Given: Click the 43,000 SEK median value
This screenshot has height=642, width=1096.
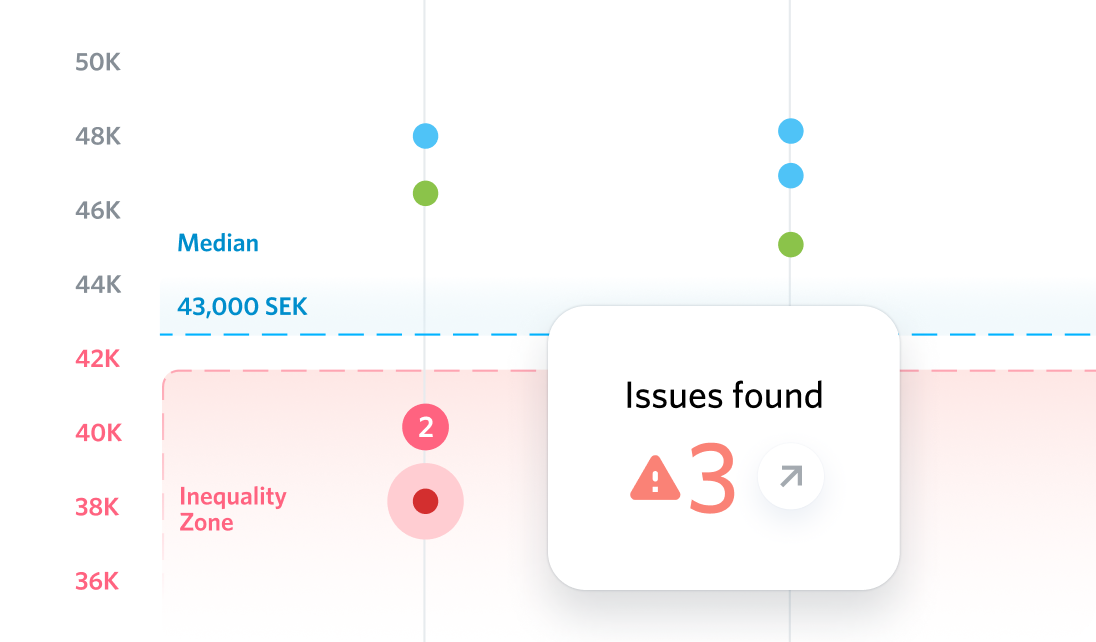Looking at the screenshot, I should click(x=242, y=307).
